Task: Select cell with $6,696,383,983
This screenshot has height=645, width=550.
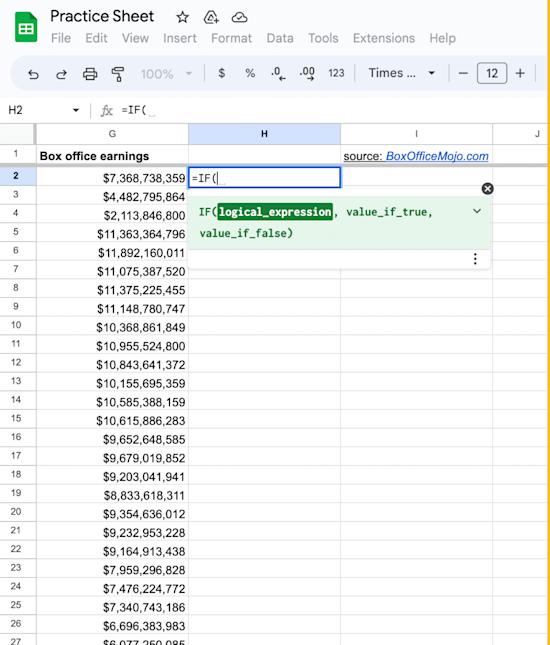Action: point(112,626)
